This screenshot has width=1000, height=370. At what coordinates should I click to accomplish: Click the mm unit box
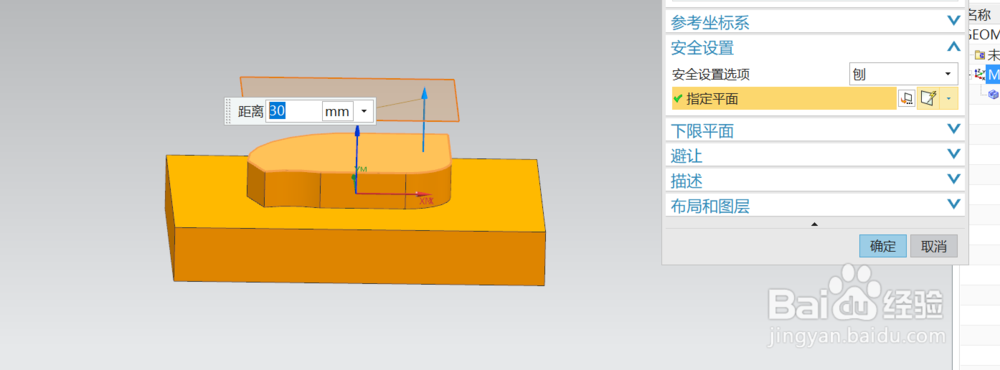coord(337,112)
